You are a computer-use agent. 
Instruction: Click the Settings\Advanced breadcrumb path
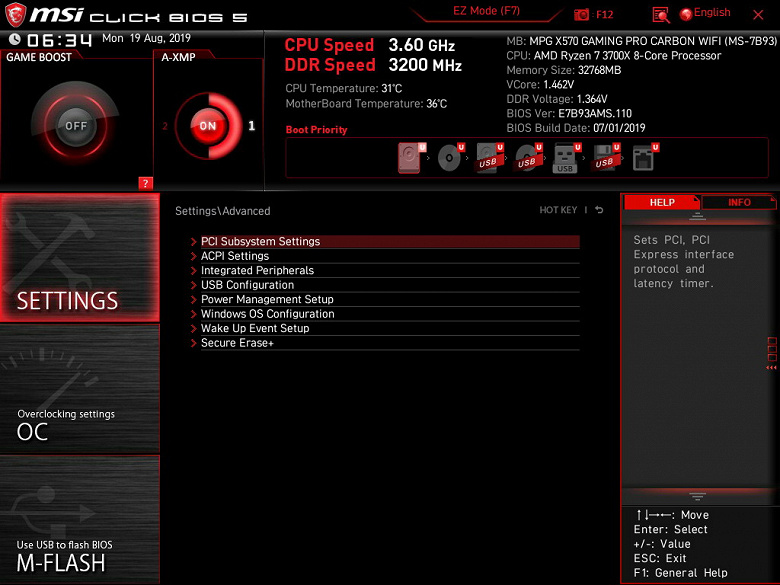(222, 211)
